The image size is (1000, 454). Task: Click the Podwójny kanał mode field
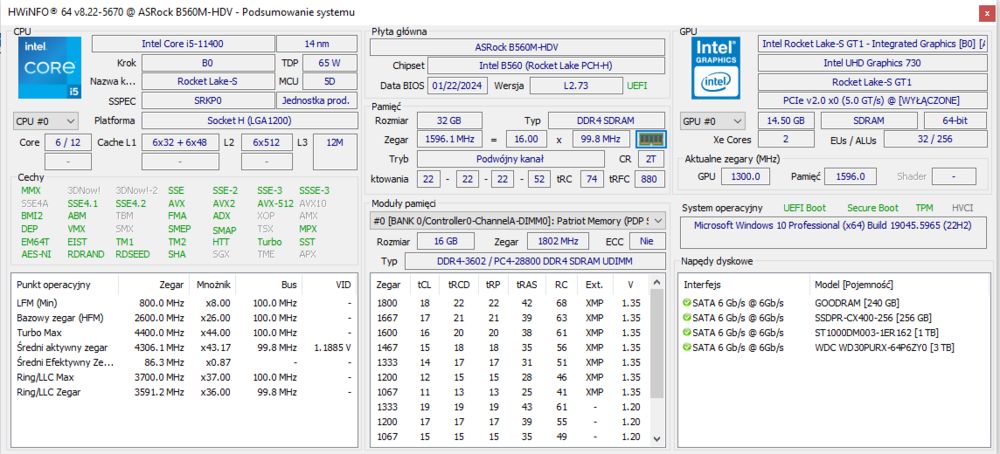click(x=511, y=159)
